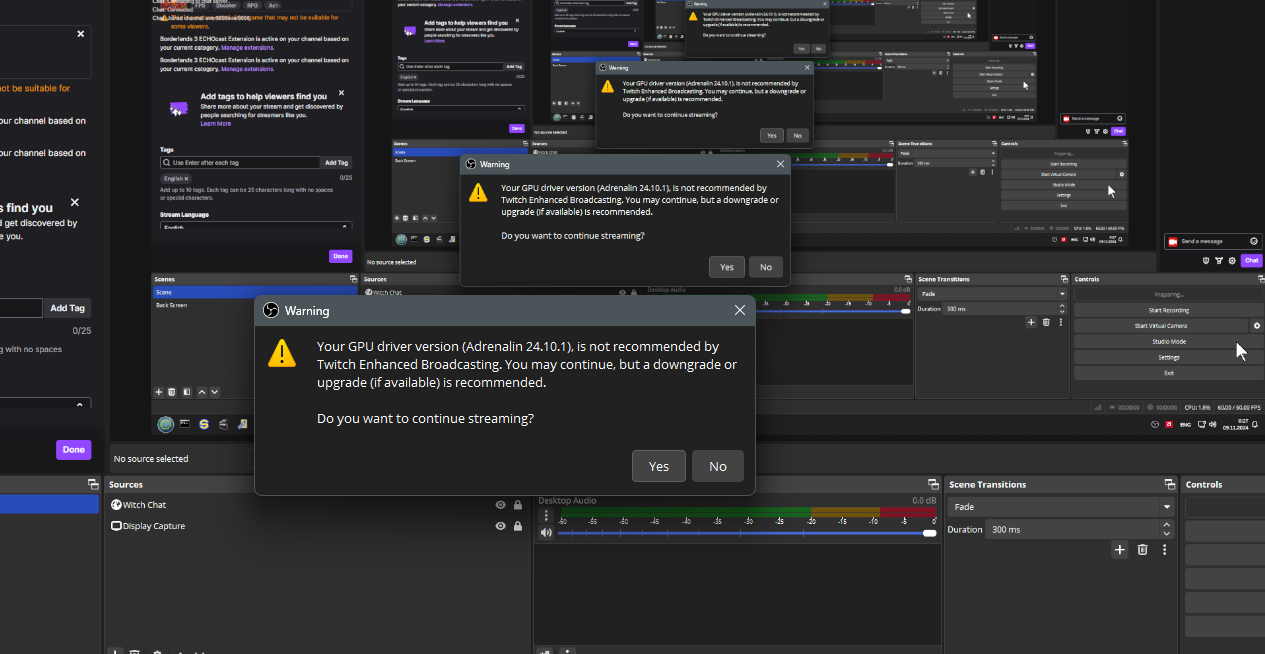Click Start Recording in largest preview Controls panel

coord(1168,310)
